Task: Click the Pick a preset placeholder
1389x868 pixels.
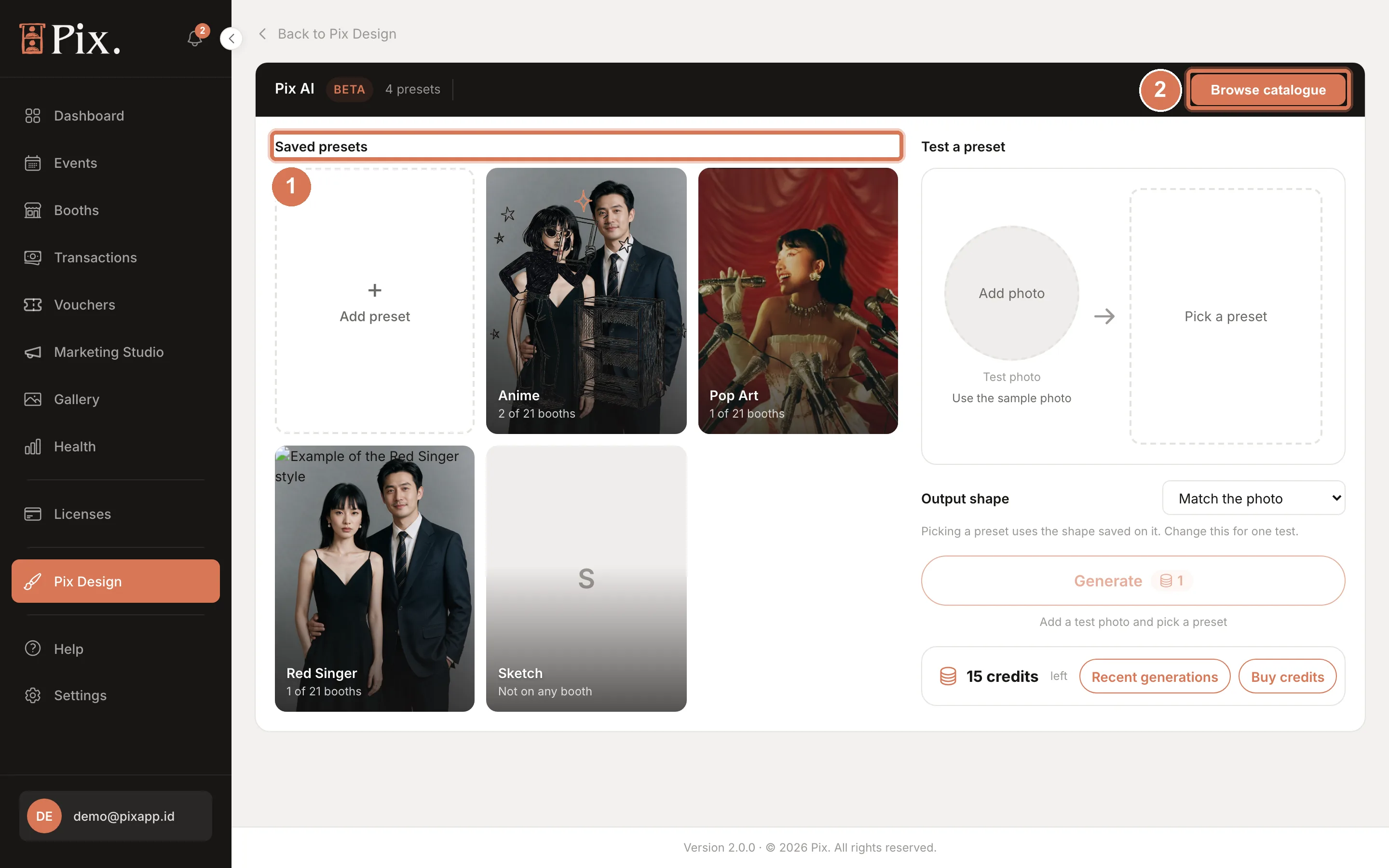Action: [x=1226, y=316]
